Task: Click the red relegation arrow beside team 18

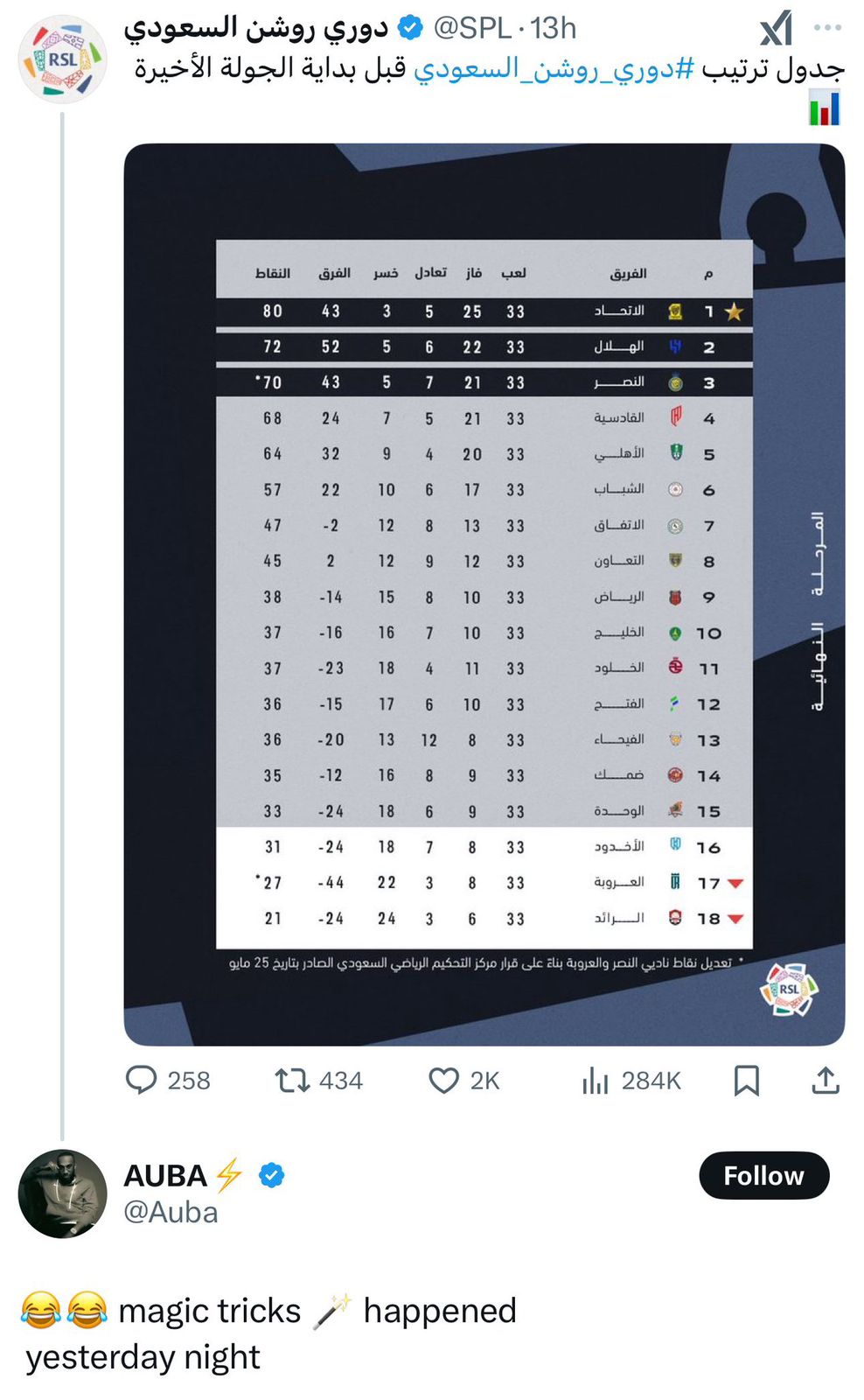Action: coord(735,920)
